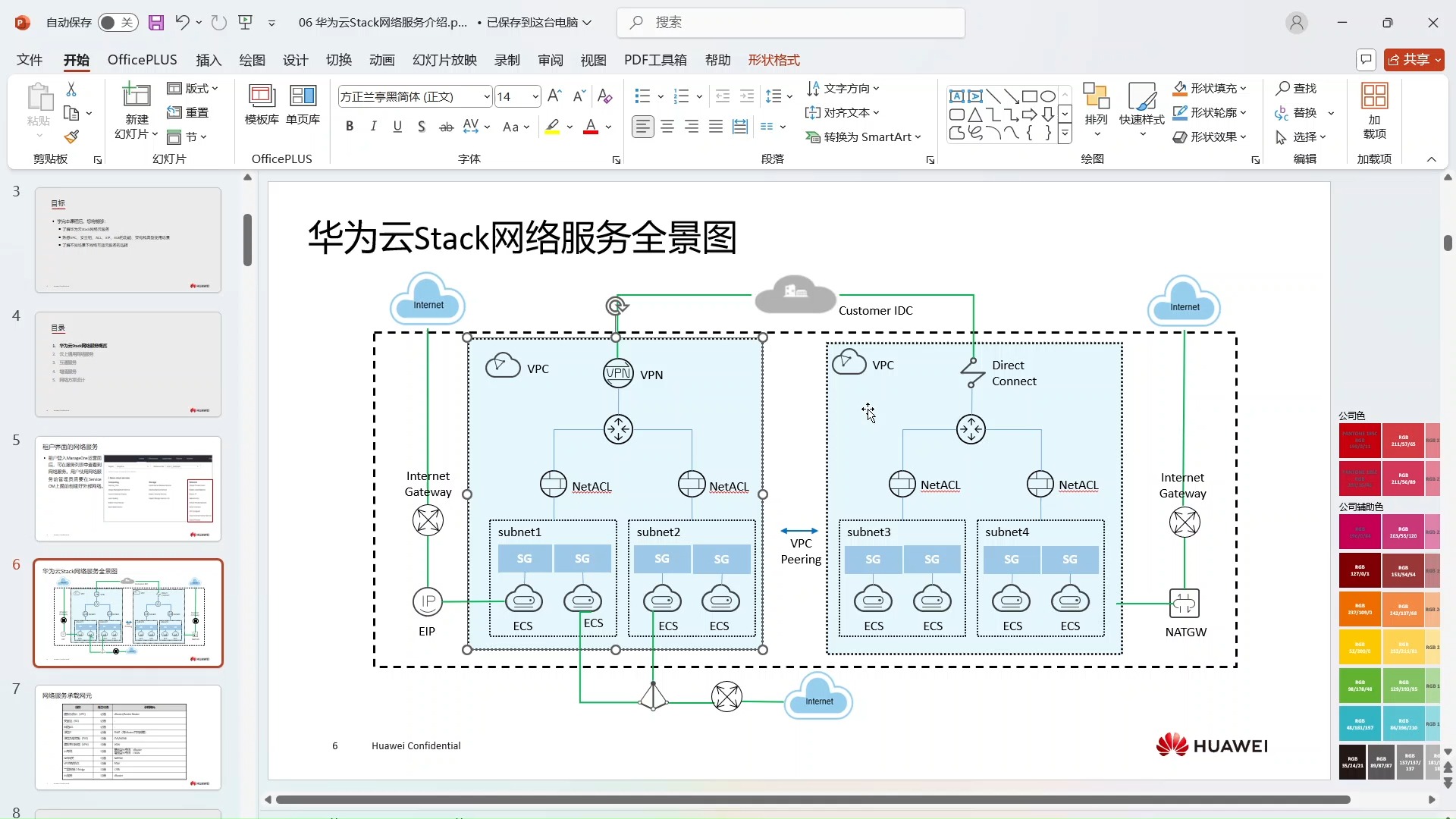Switch to the 幻灯片放映 slideshow tab
Image resolution: width=1456 pixels, height=819 pixels.
(x=444, y=60)
